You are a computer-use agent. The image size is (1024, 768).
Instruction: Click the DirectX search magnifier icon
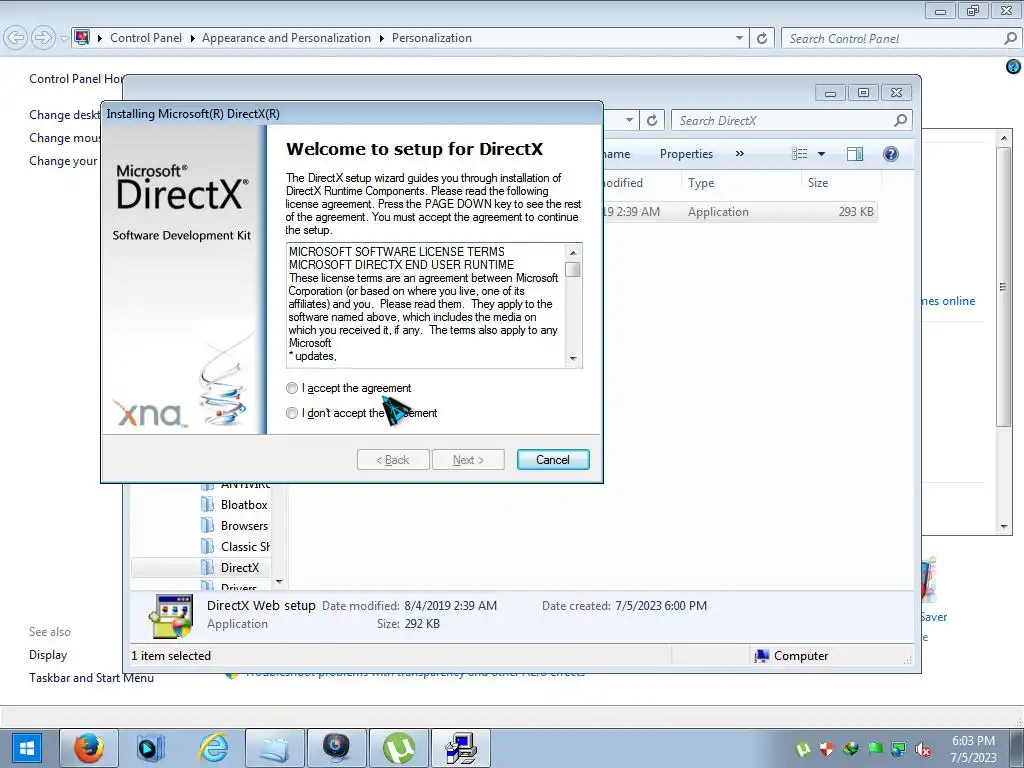coord(901,120)
